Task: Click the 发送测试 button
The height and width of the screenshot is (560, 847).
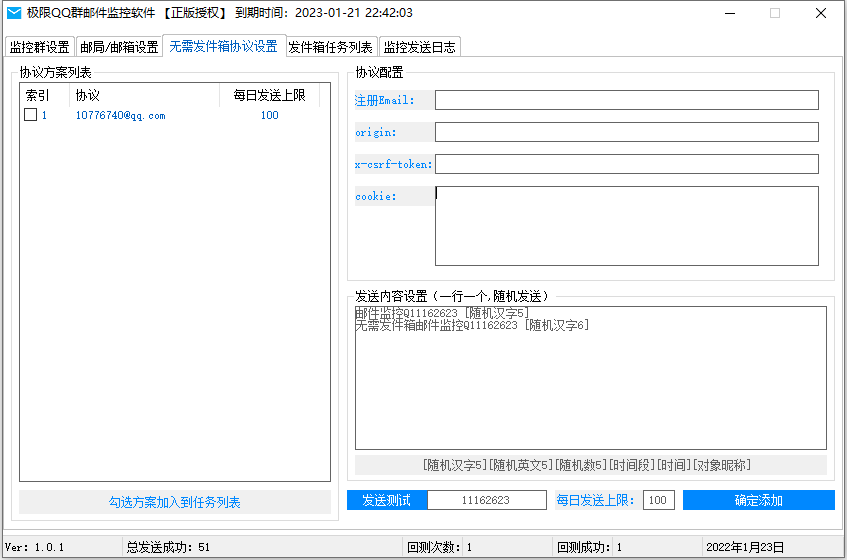Action: coord(387,500)
